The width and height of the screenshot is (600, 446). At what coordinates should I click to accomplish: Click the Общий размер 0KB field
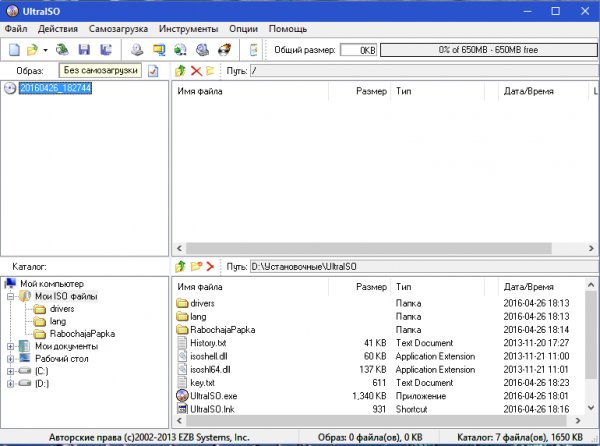(x=359, y=50)
